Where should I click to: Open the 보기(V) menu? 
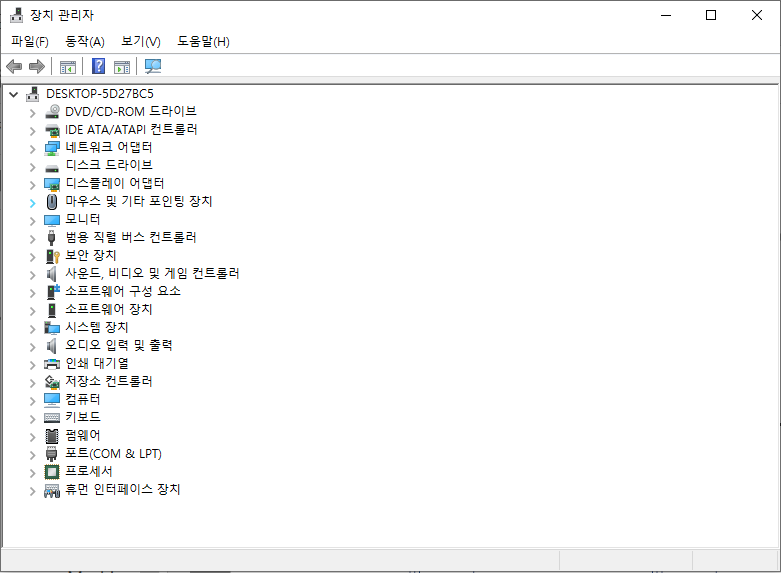[x=141, y=41]
